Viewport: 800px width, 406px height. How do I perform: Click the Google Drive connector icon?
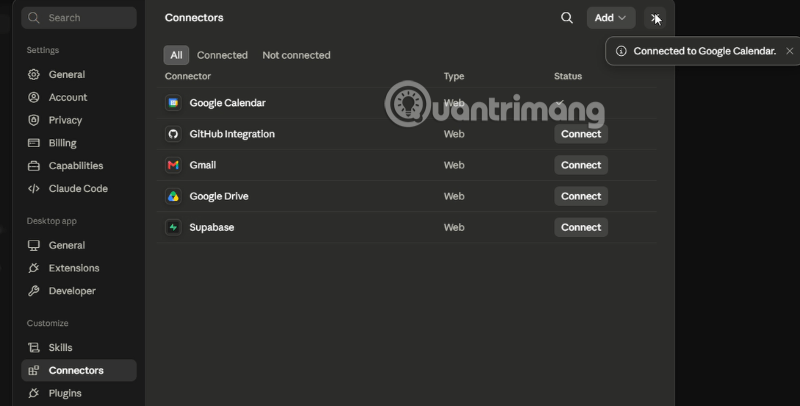(x=173, y=196)
